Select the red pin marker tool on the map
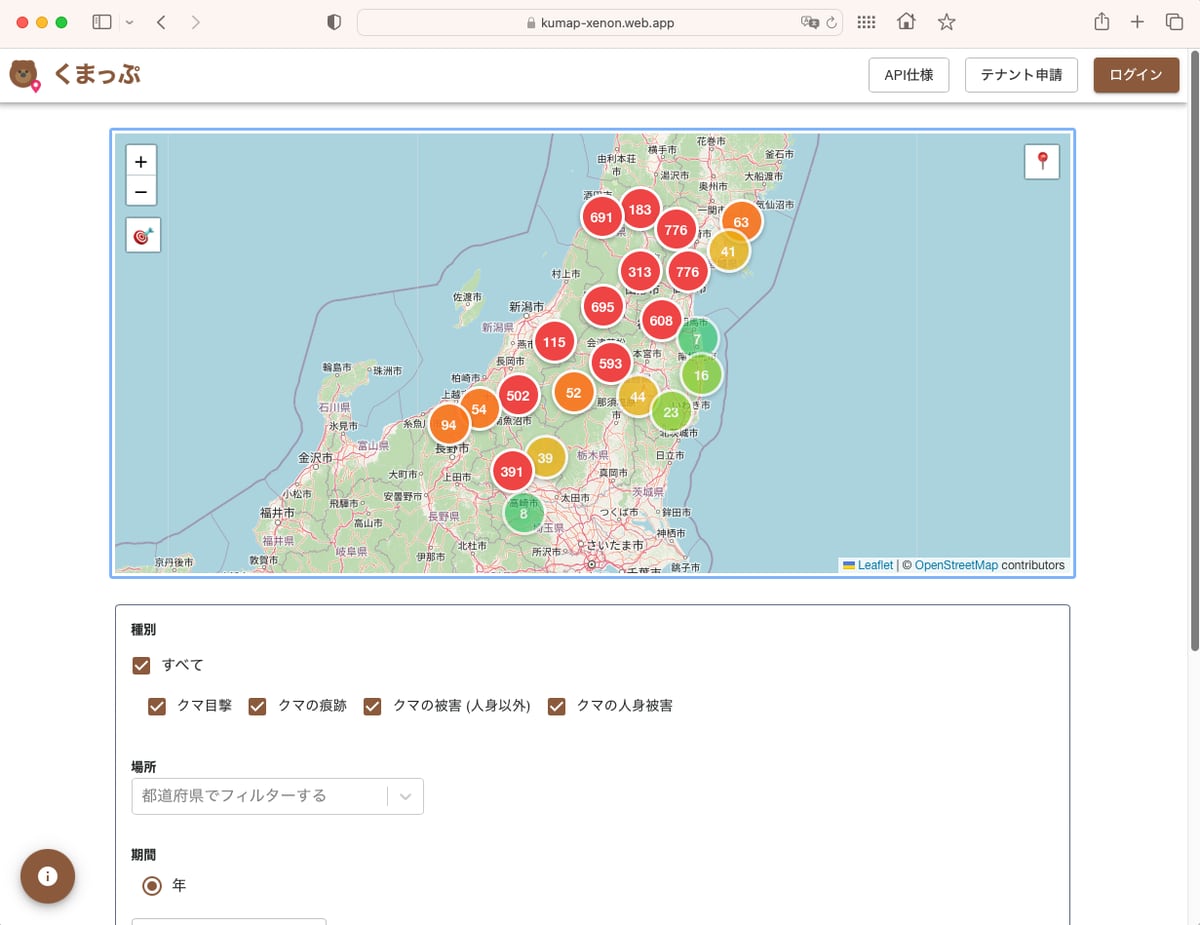This screenshot has height=925, width=1200. coord(1042,161)
